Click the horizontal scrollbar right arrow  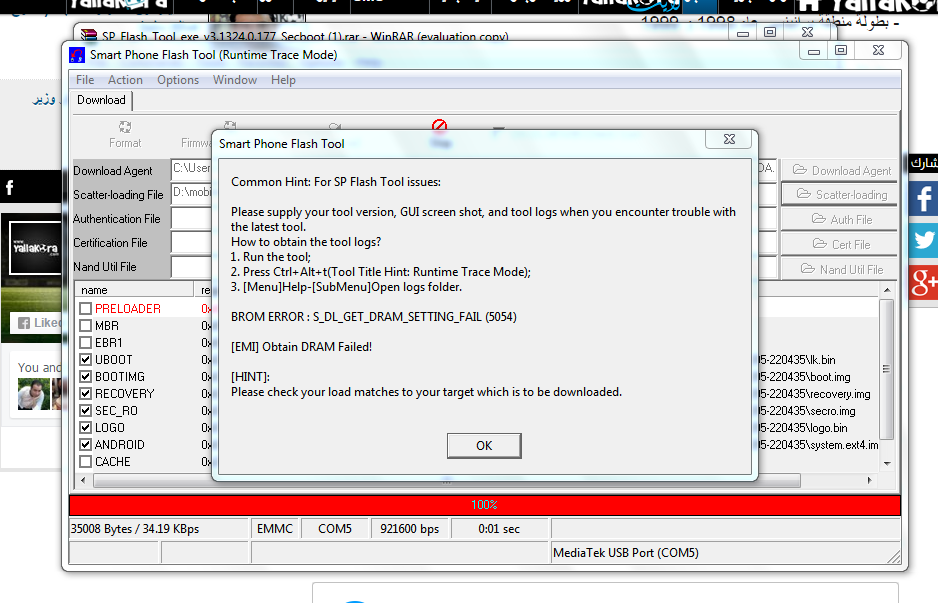point(870,480)
